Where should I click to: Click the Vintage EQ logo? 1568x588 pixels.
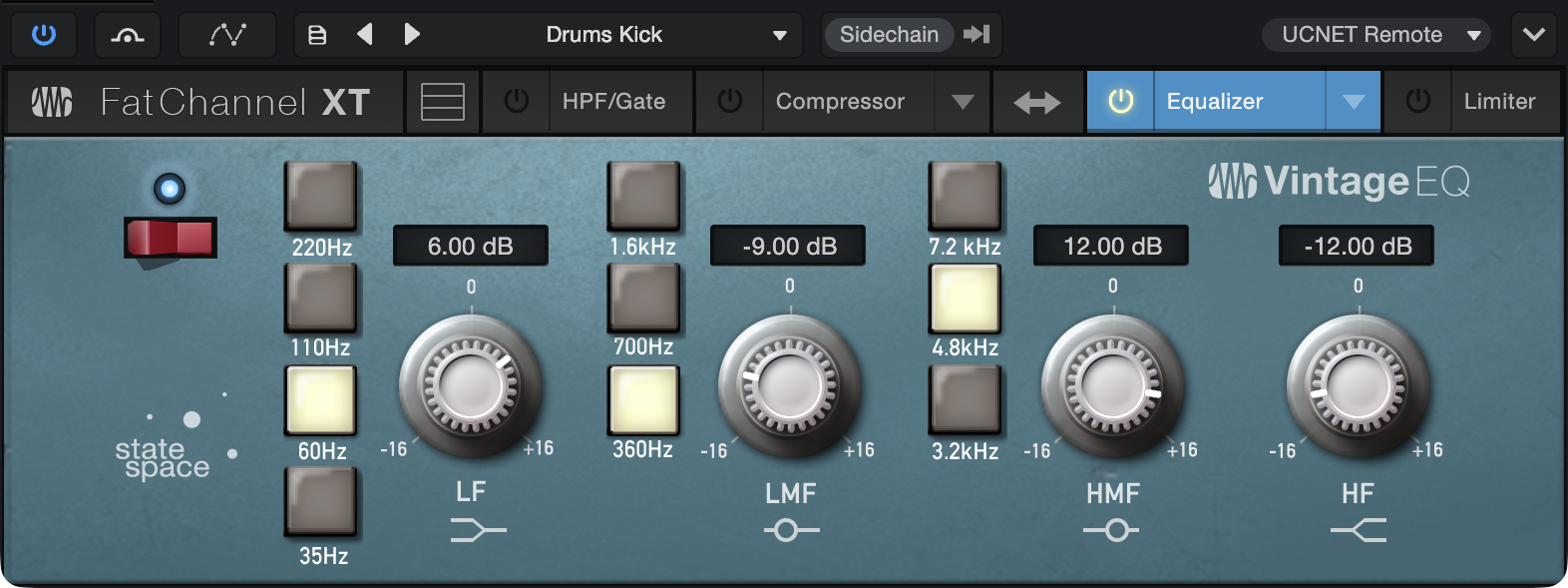click(x=1340, y=182)
